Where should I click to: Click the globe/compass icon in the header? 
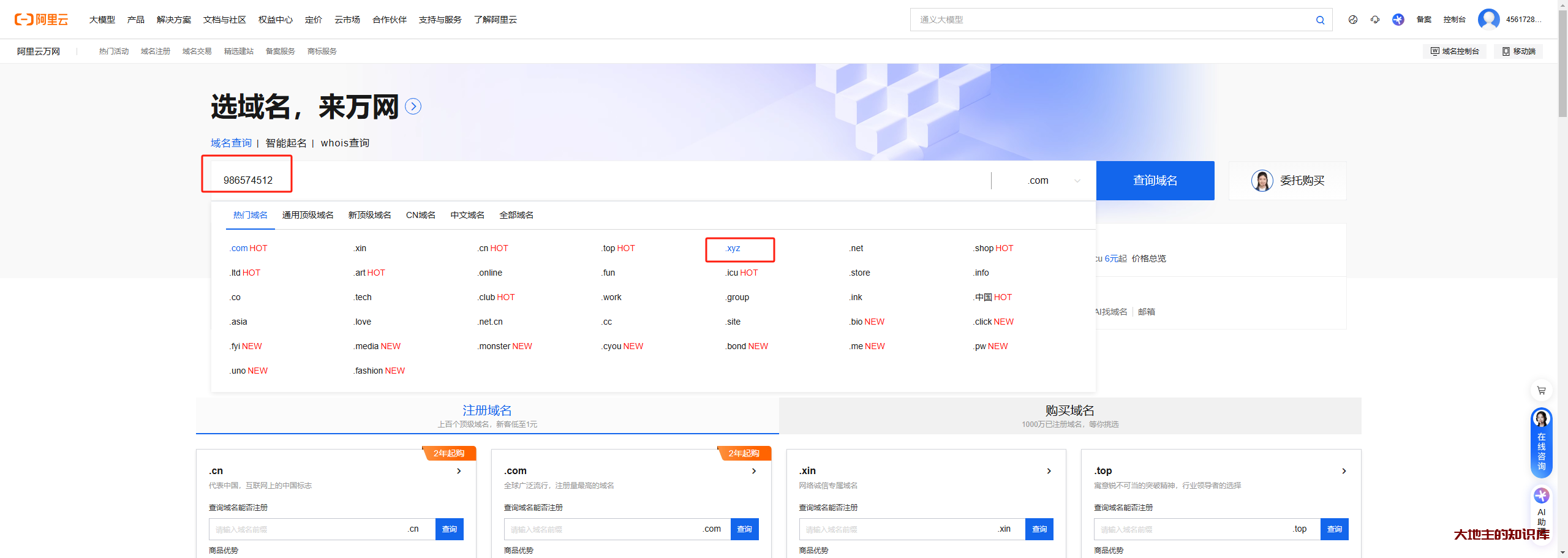click(x=1353, y=20)
